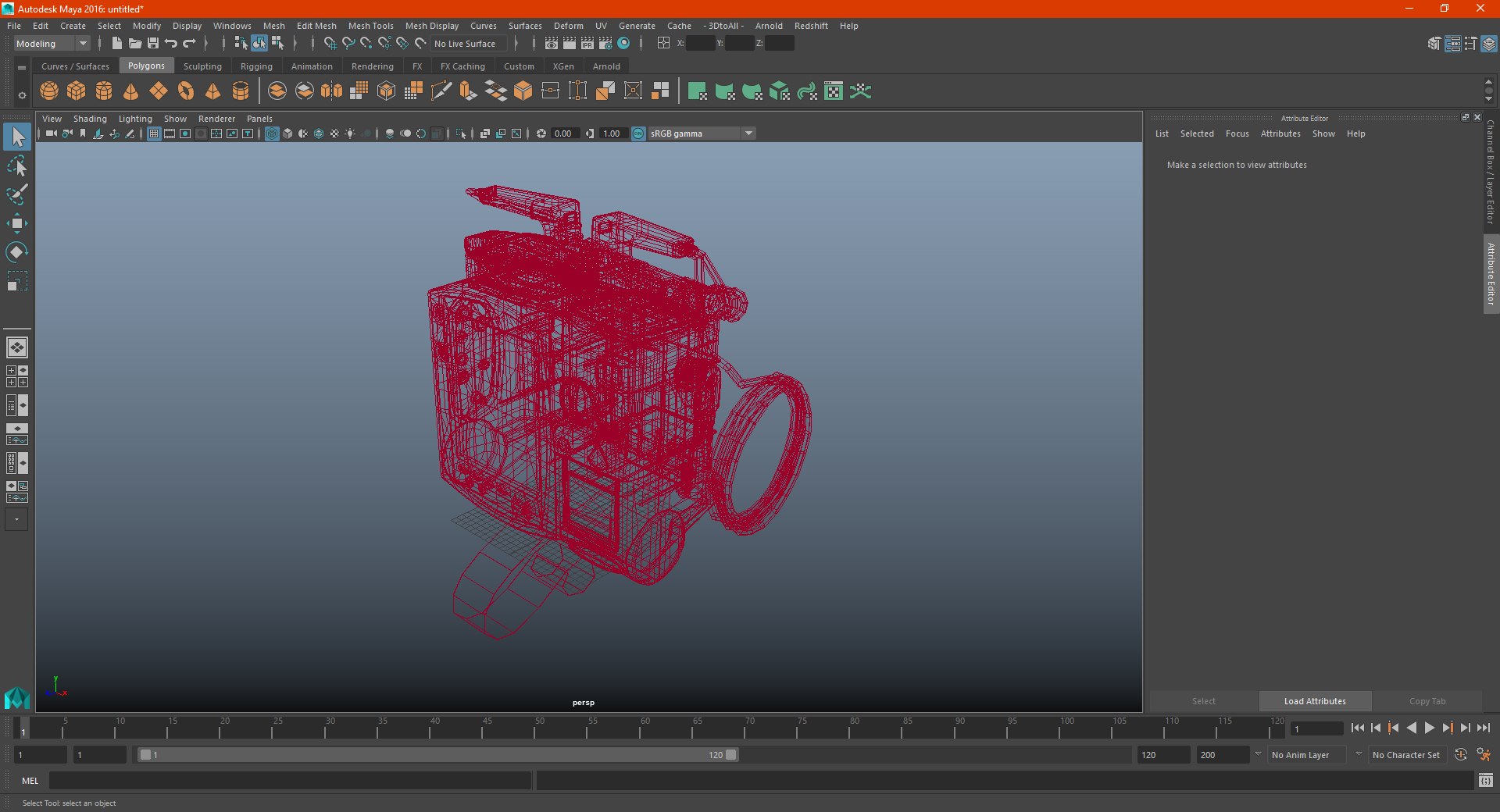The width and height of the screenshot is (1500, 812).
Task: Switch to the Sculpting shelf tab
Action: 202,66
